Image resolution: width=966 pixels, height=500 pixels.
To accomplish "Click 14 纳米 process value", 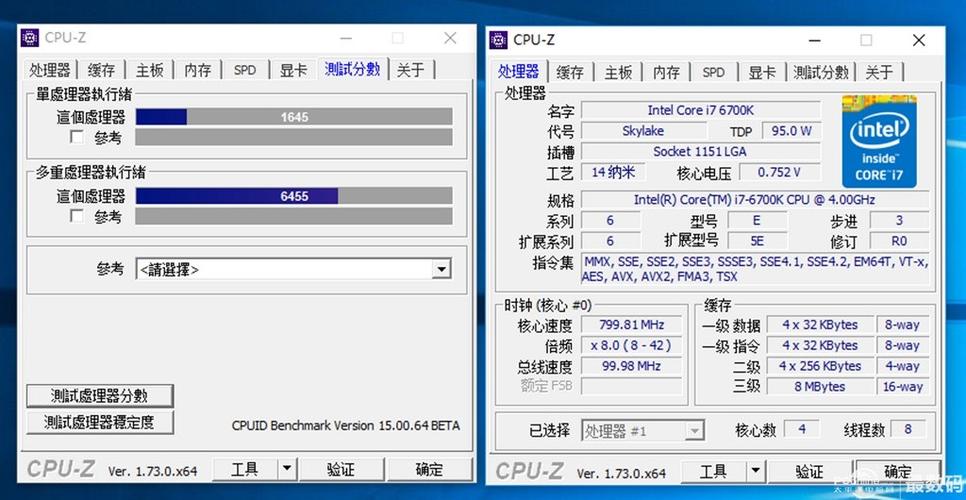I will (614, 172).
